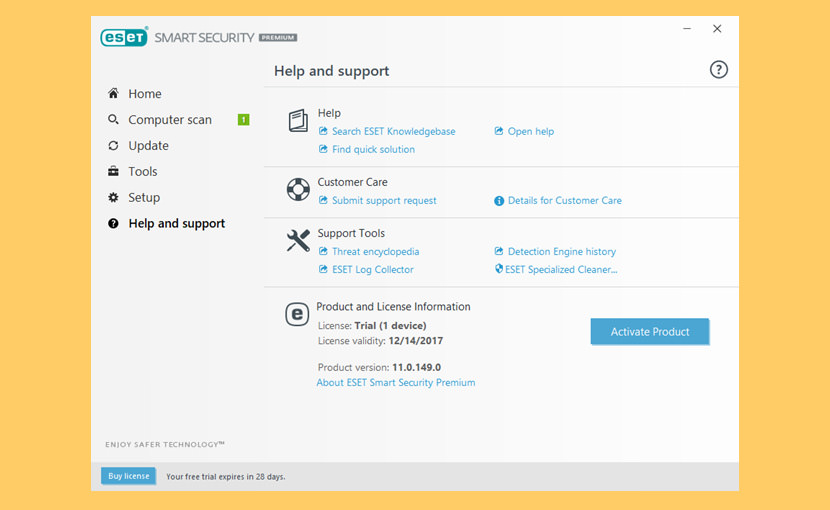Click the Activate Product button

[x=649, y=332]
